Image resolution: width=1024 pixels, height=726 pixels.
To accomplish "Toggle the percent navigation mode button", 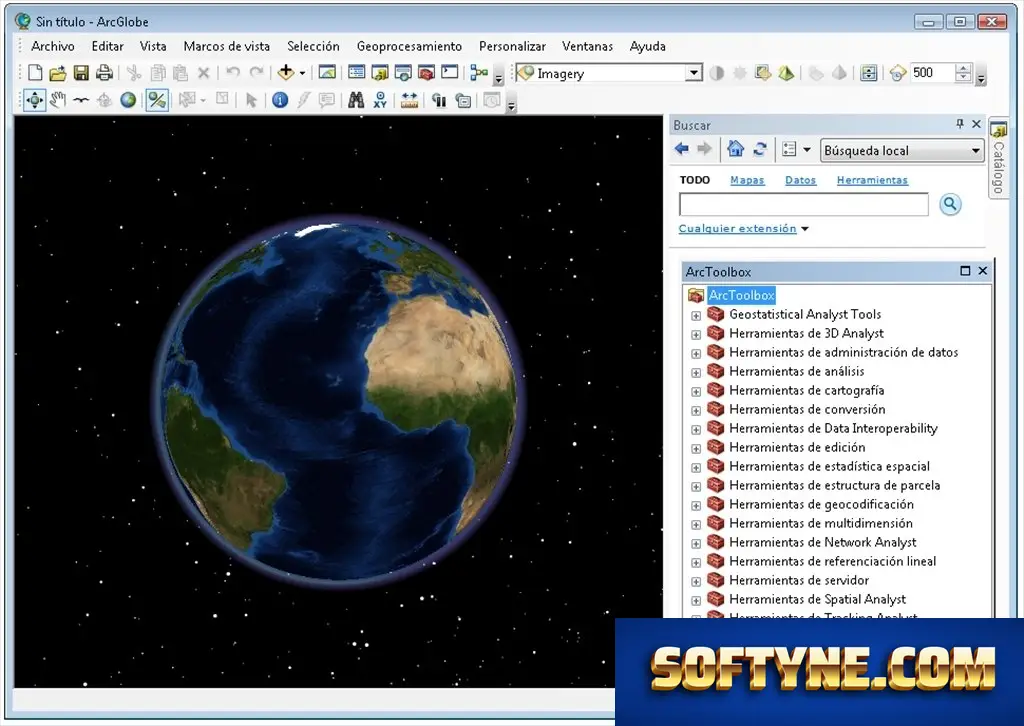I will [157, 100].
